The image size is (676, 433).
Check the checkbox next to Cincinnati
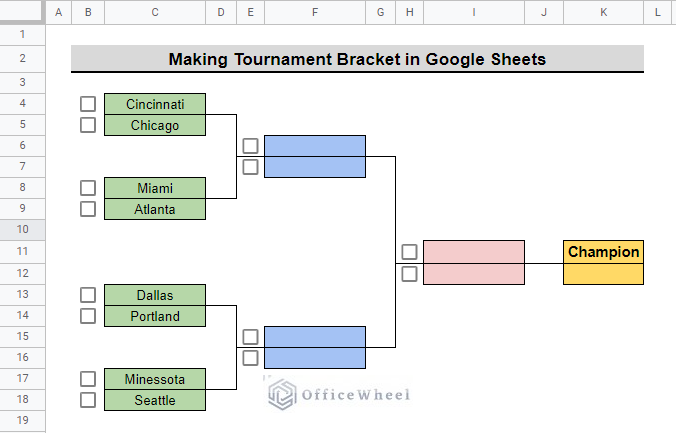[x=88, y=104]
